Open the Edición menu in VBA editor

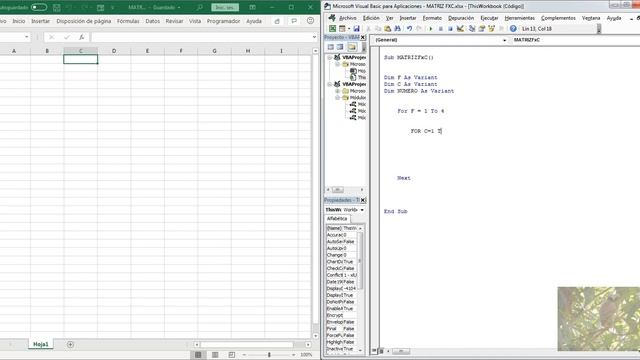tap(371, 18)
